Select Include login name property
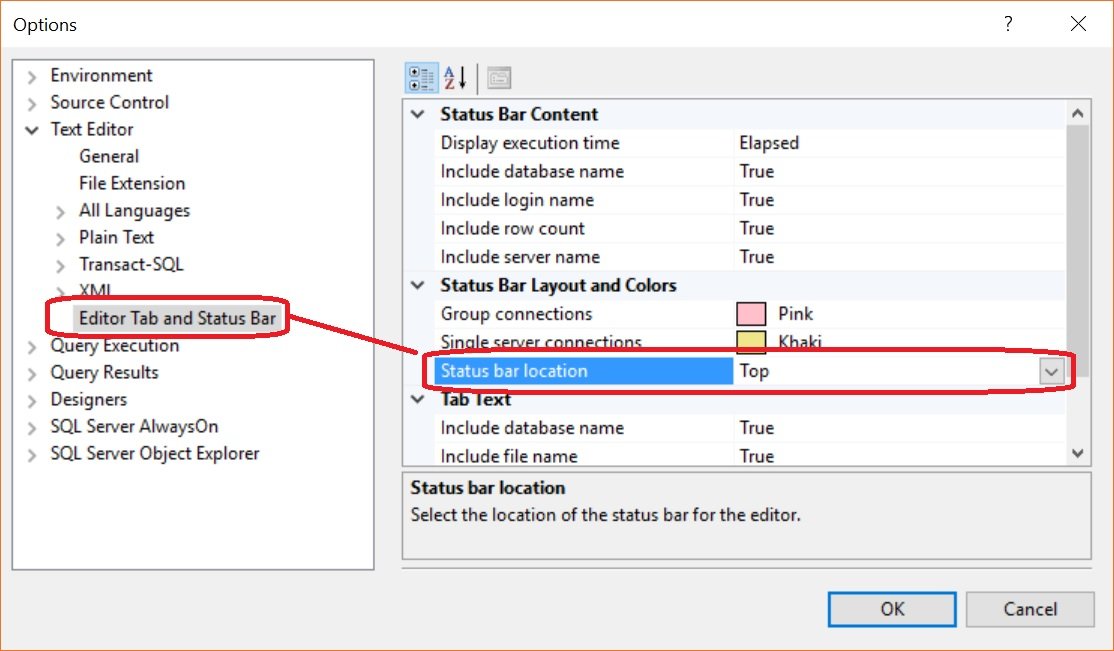 (517, 200)
